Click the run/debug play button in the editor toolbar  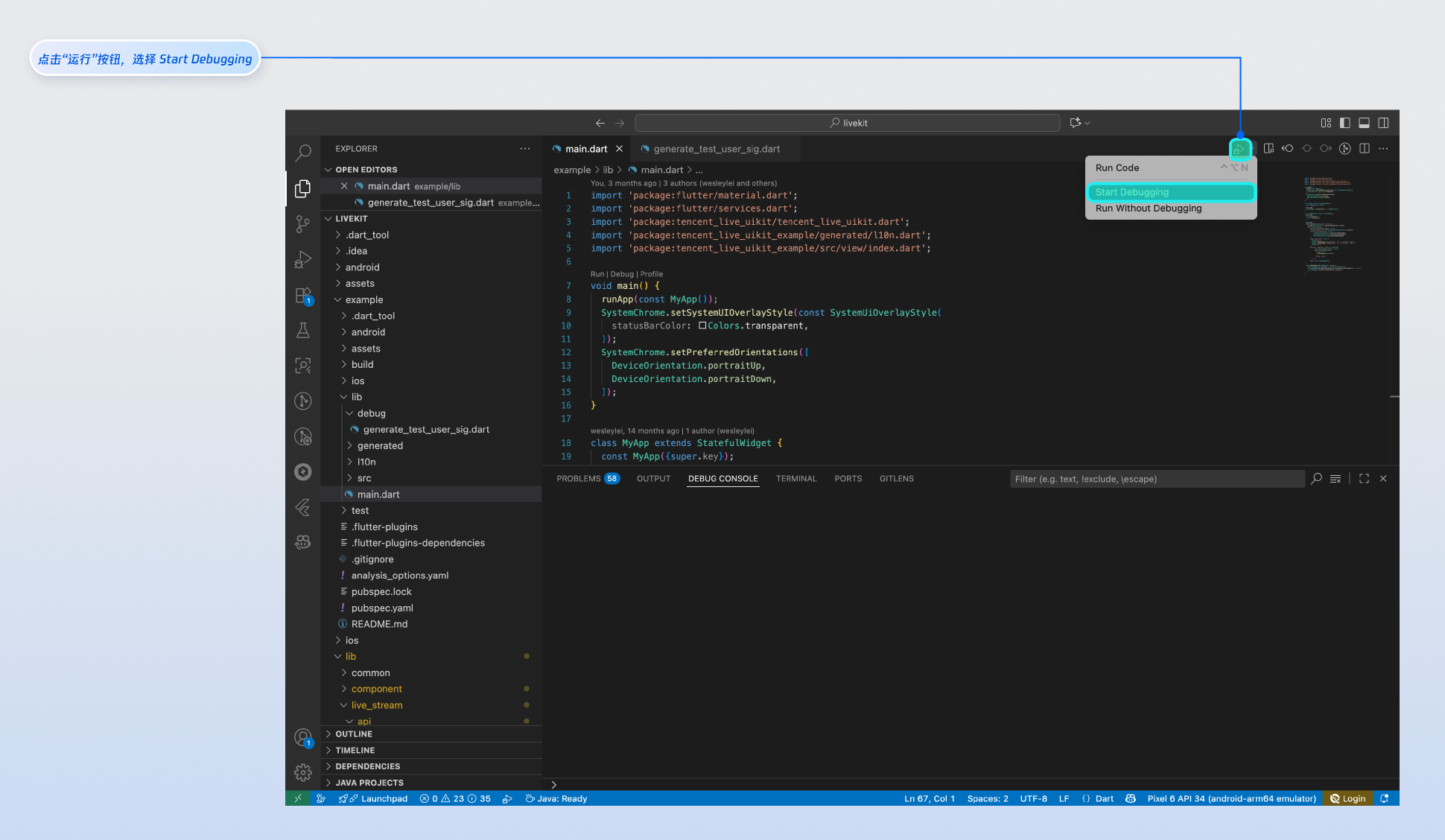(x=1239, y=149)
